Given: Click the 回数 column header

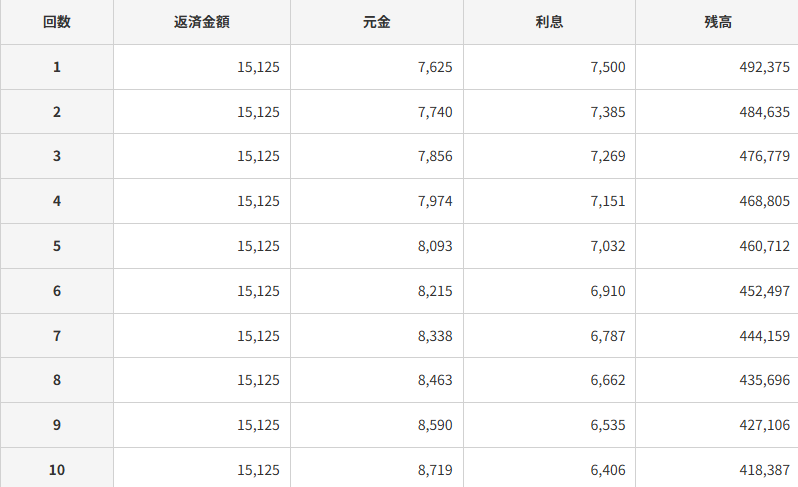Looking at the screenshot, I should (56, 22).
